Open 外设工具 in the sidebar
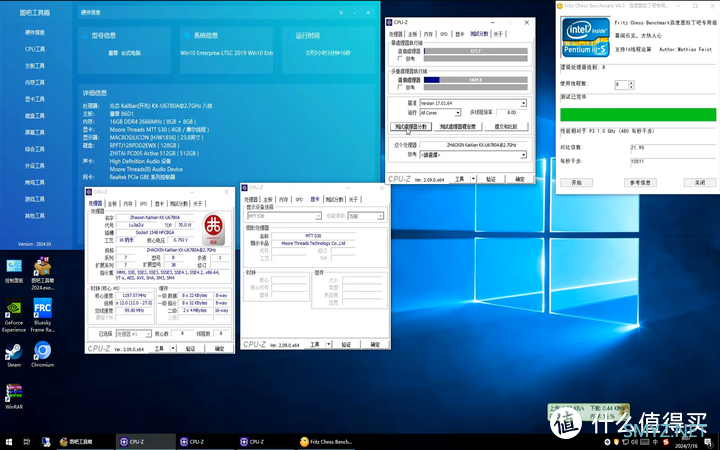 tap(35, 165)
